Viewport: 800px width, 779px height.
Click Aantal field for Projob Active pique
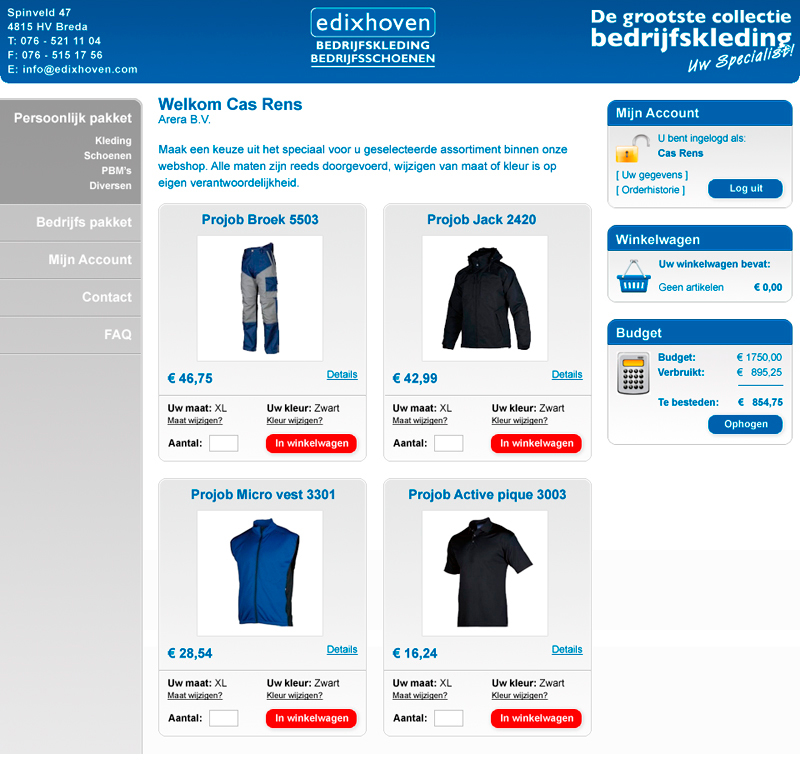click(448, 718)
